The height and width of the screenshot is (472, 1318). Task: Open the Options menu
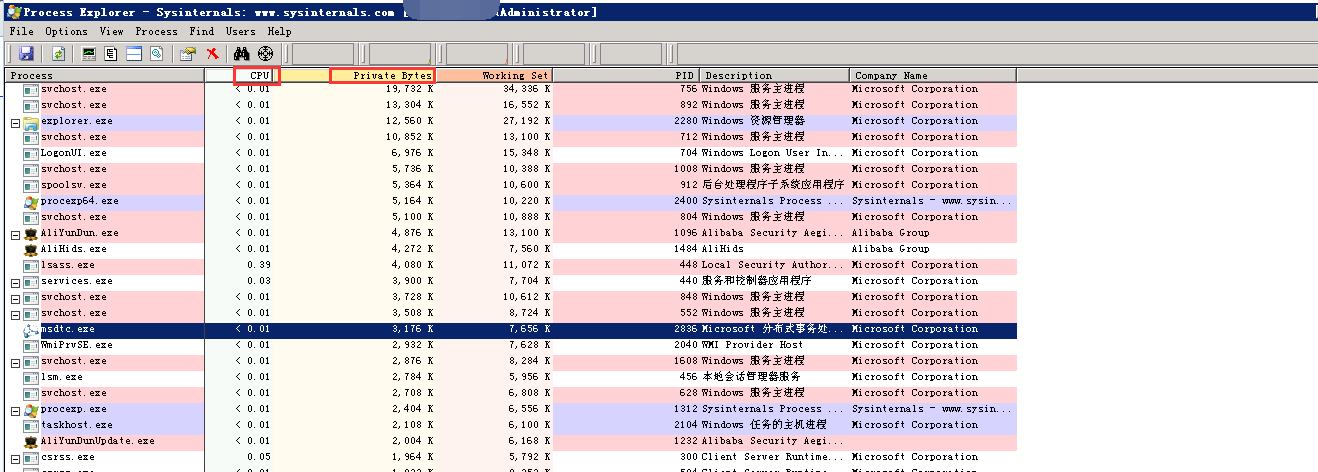(x=66, y=31)
